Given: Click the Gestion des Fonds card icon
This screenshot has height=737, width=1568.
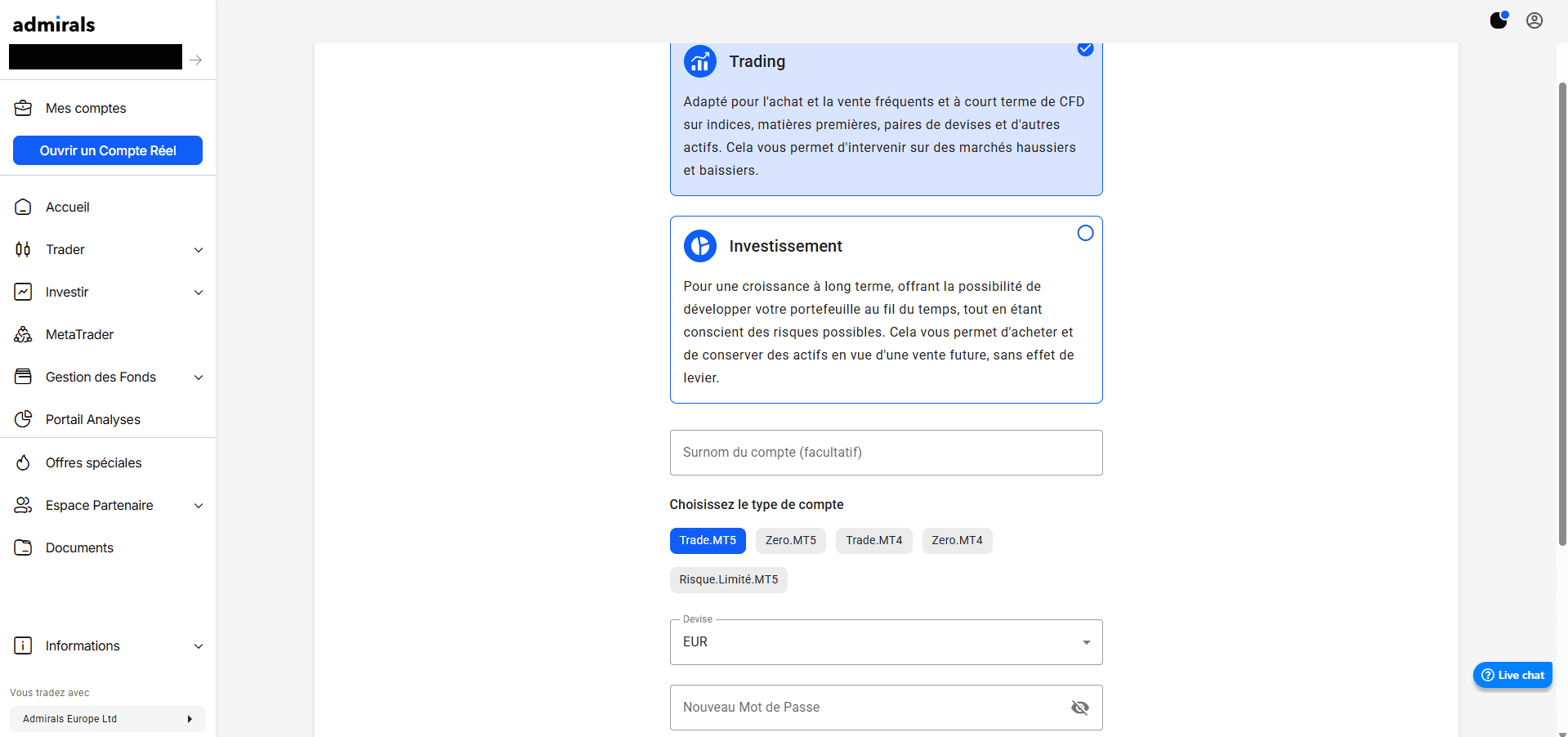Looking at the screenshot, I should (23, 377).
